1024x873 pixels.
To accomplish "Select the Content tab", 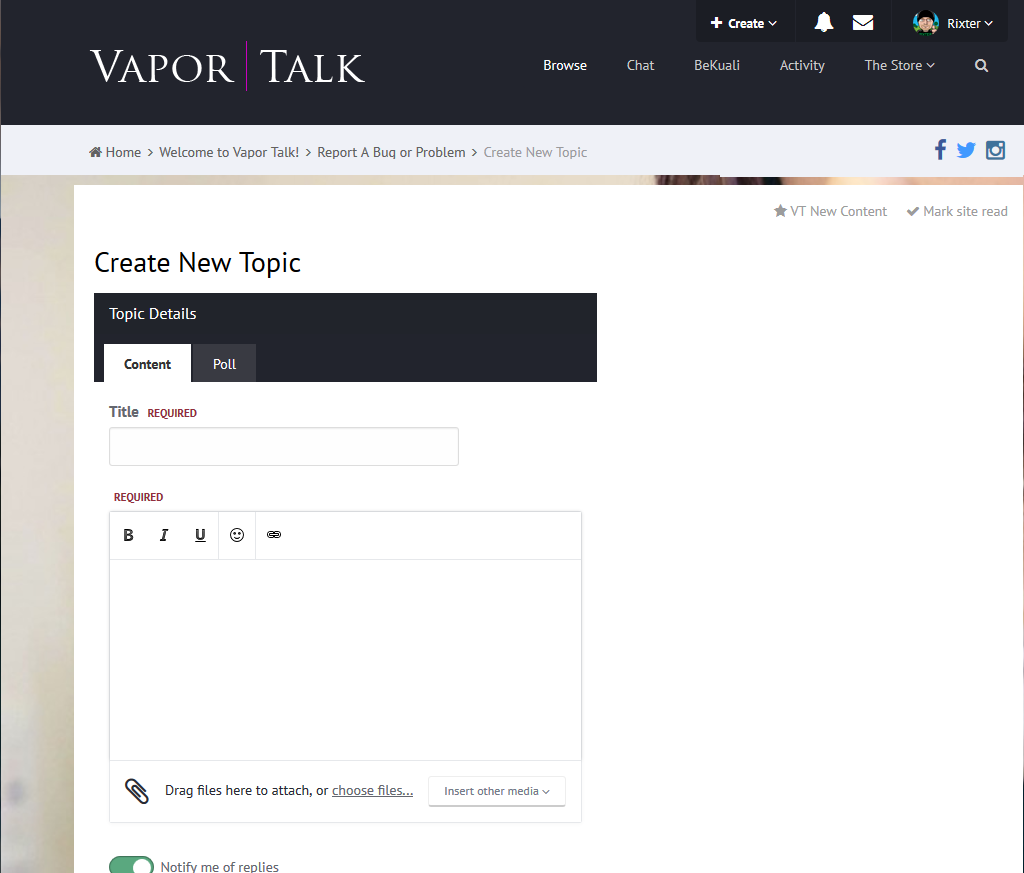I will [148, 364].
